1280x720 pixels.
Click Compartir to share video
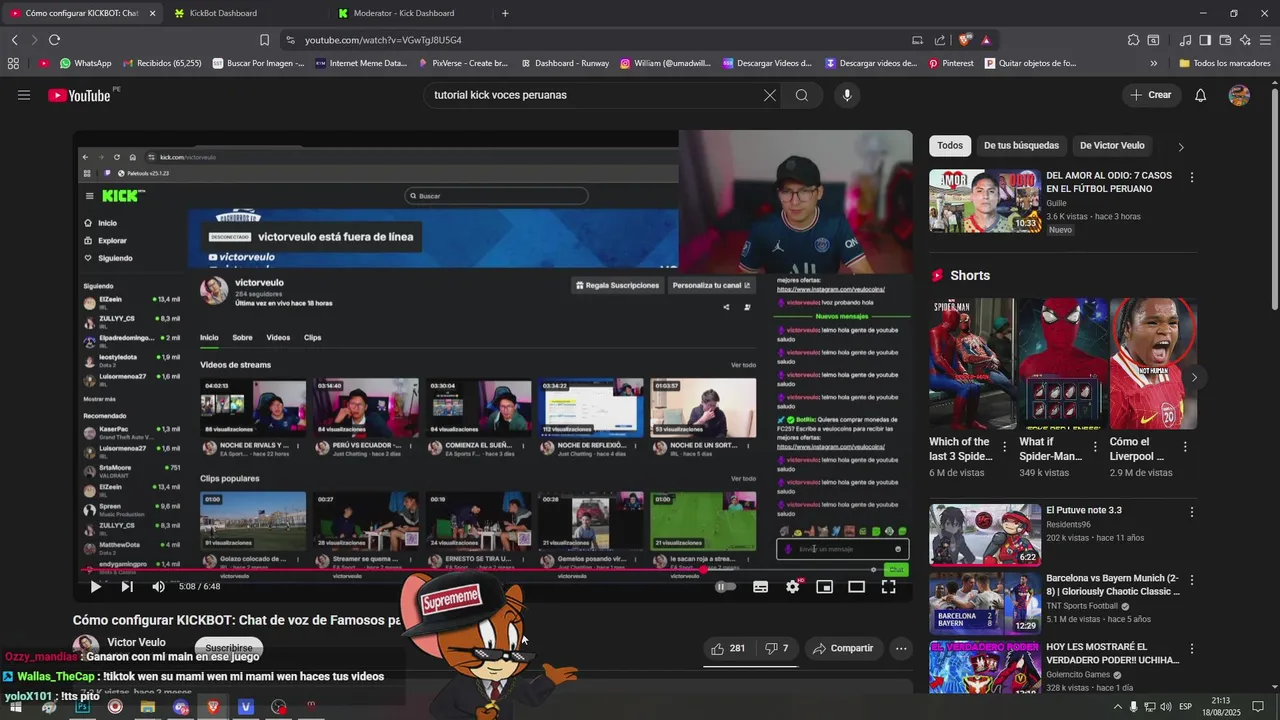pyautogui.click(x=844, y=648)
